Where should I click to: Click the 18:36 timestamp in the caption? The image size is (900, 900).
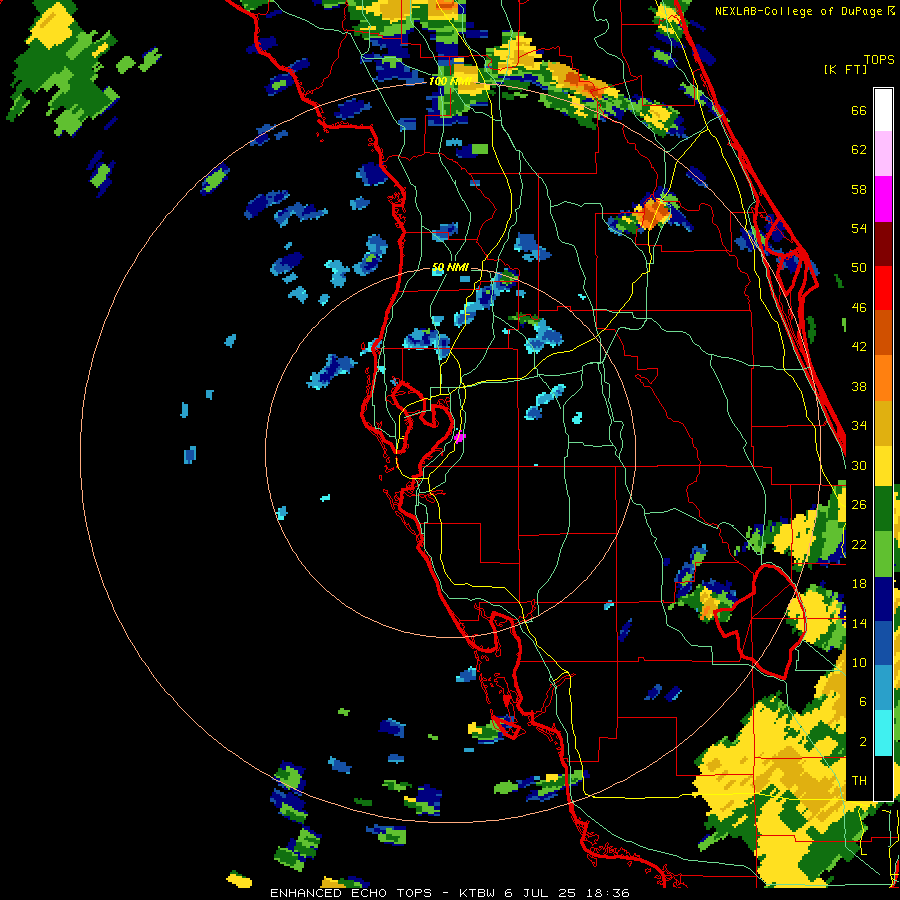[608, 893]
